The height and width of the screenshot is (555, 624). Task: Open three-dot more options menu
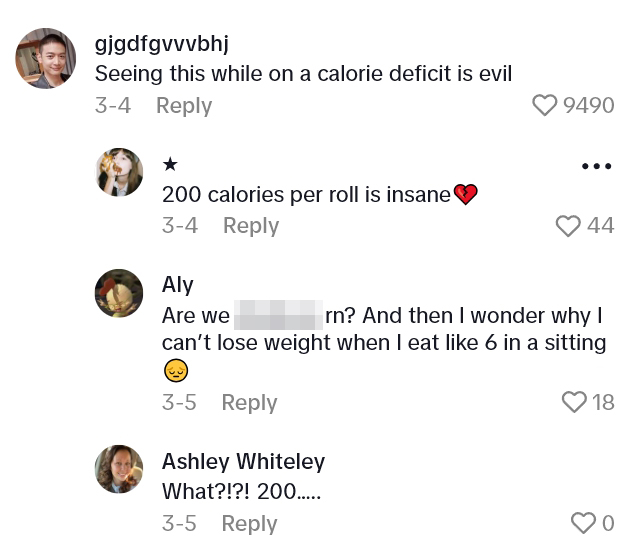pos(596,166)
